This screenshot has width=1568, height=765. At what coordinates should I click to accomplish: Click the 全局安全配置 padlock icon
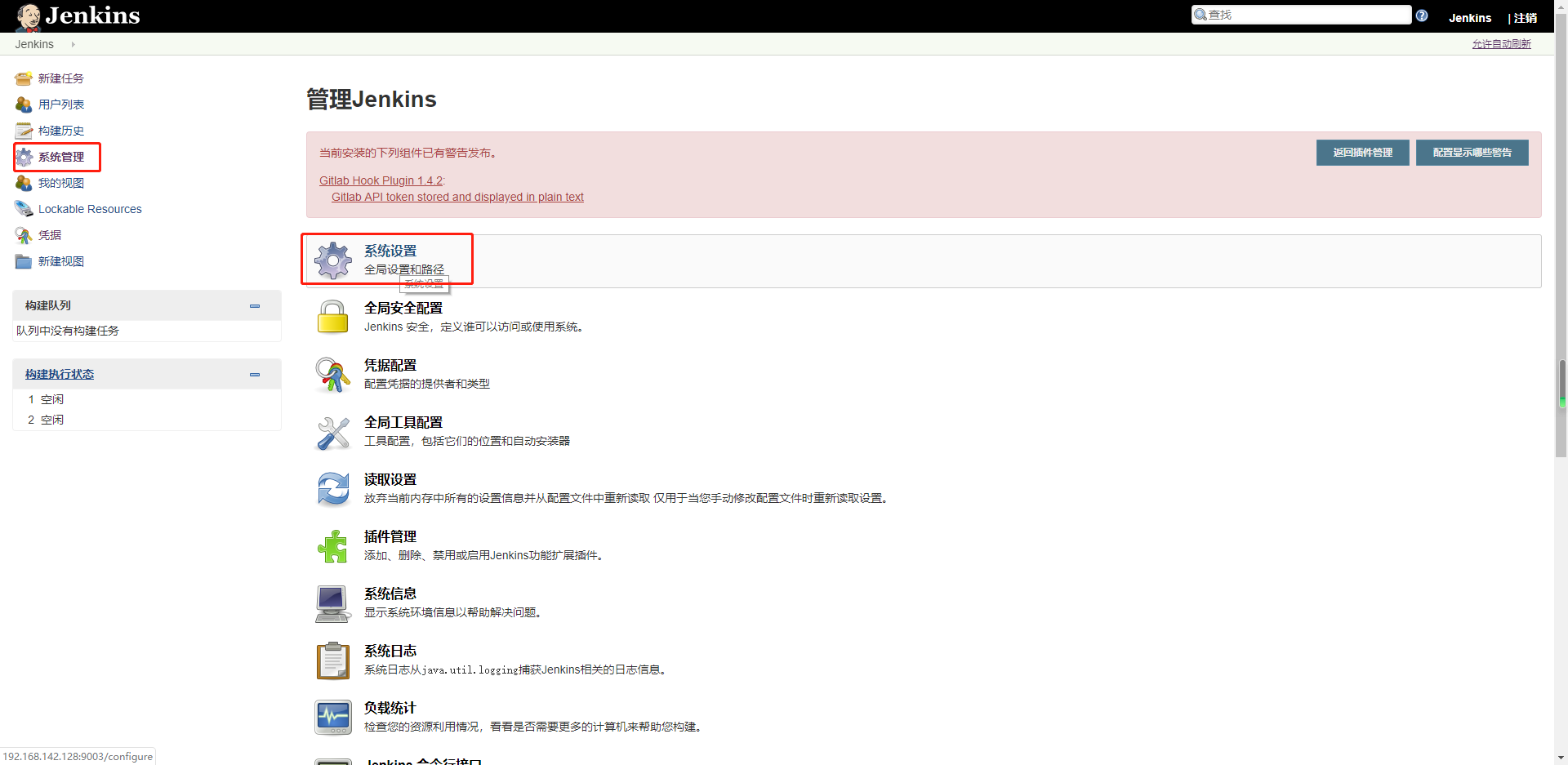[333, 317]
